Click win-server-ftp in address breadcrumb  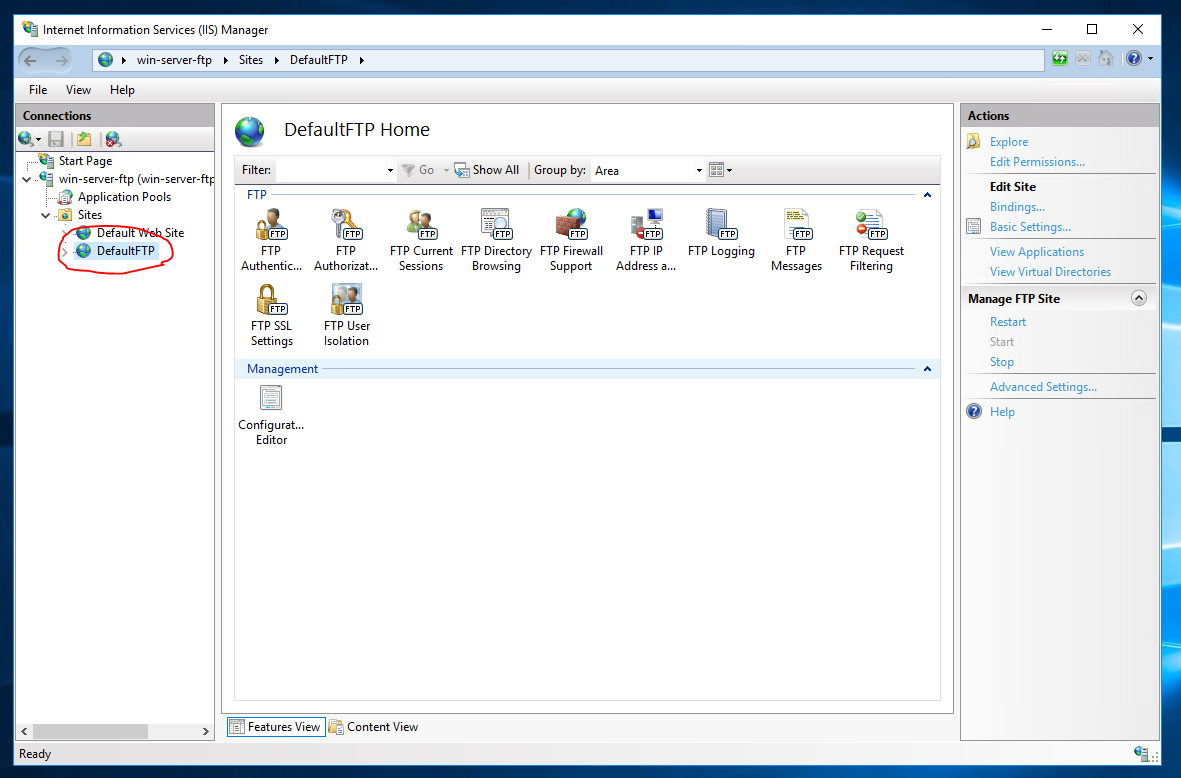pos(174,60)
